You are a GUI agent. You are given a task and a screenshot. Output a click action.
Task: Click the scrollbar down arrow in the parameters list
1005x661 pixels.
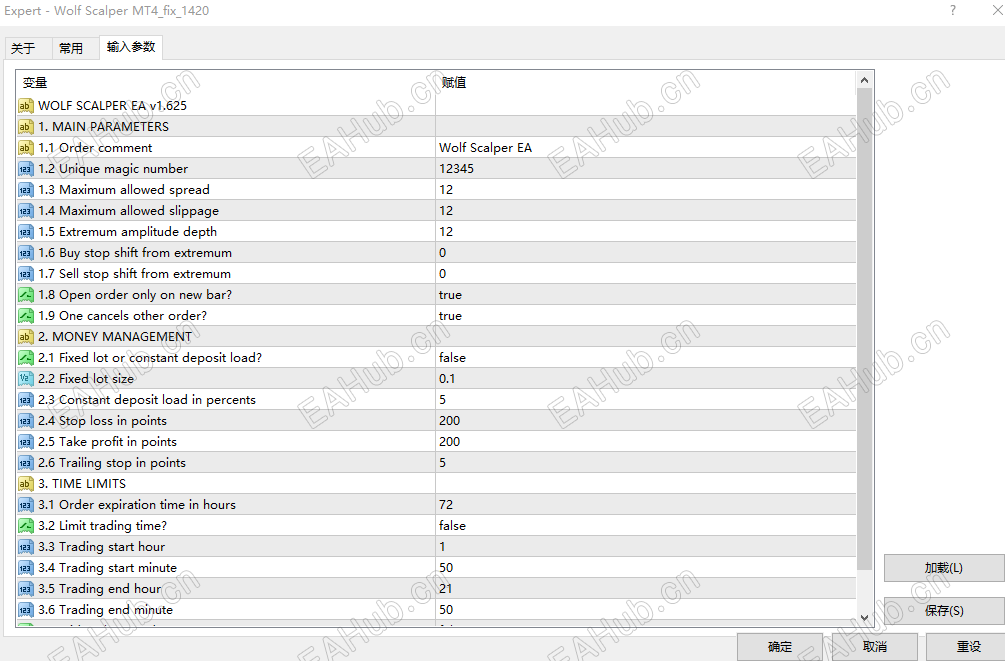(864, 617)
